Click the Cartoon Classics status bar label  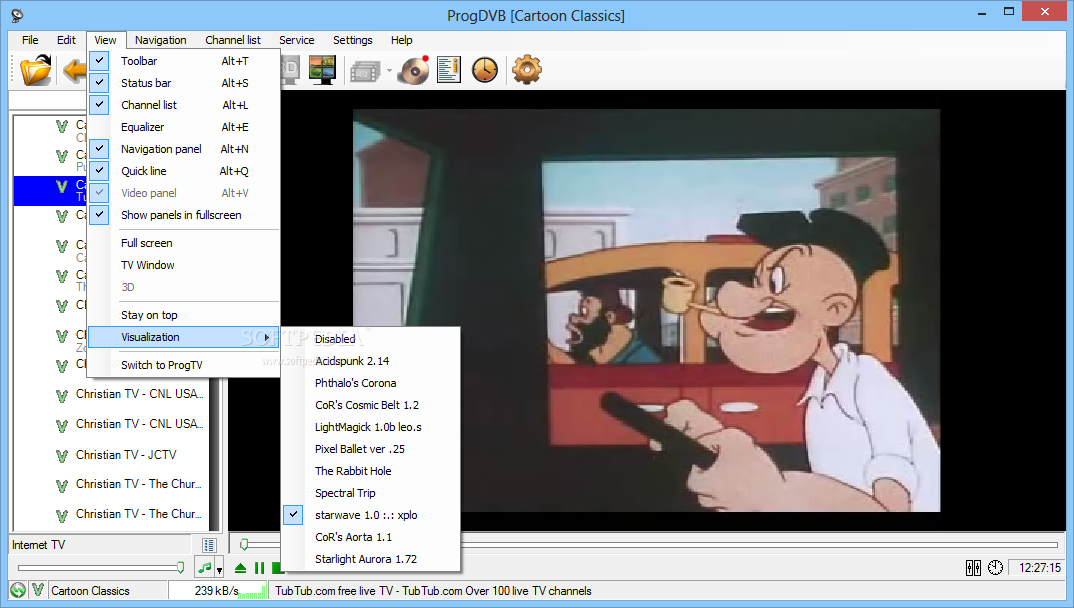click(x=90, y=591)
